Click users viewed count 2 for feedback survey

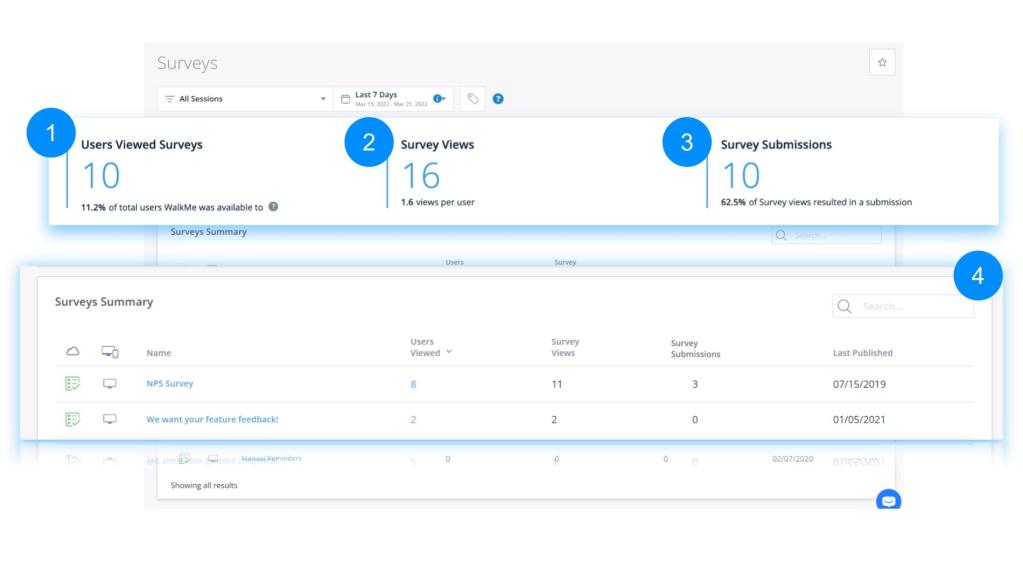(x=413, y=420)
